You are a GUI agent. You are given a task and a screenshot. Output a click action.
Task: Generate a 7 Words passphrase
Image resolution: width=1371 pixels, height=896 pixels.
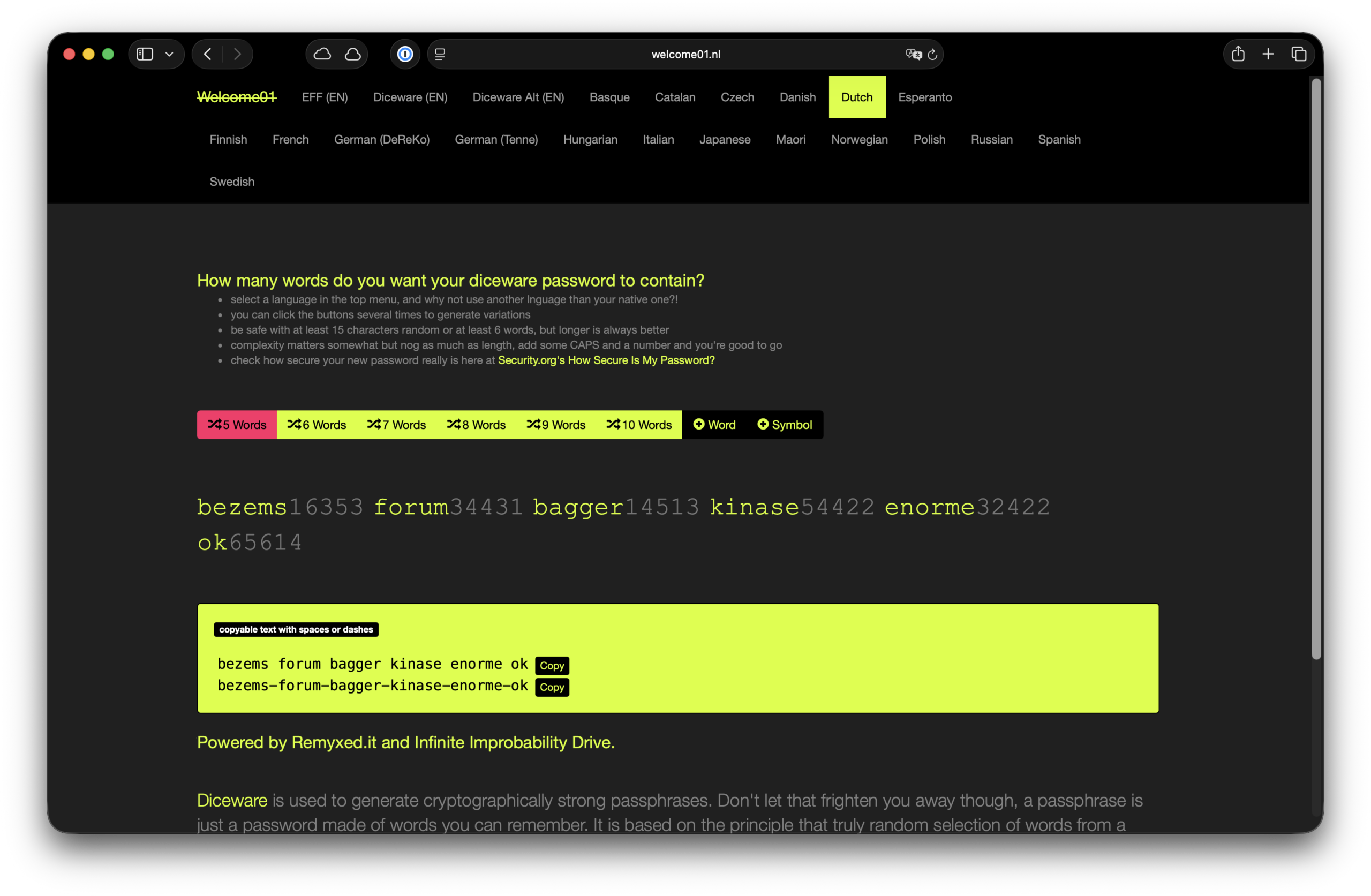[x=396, y=425]
